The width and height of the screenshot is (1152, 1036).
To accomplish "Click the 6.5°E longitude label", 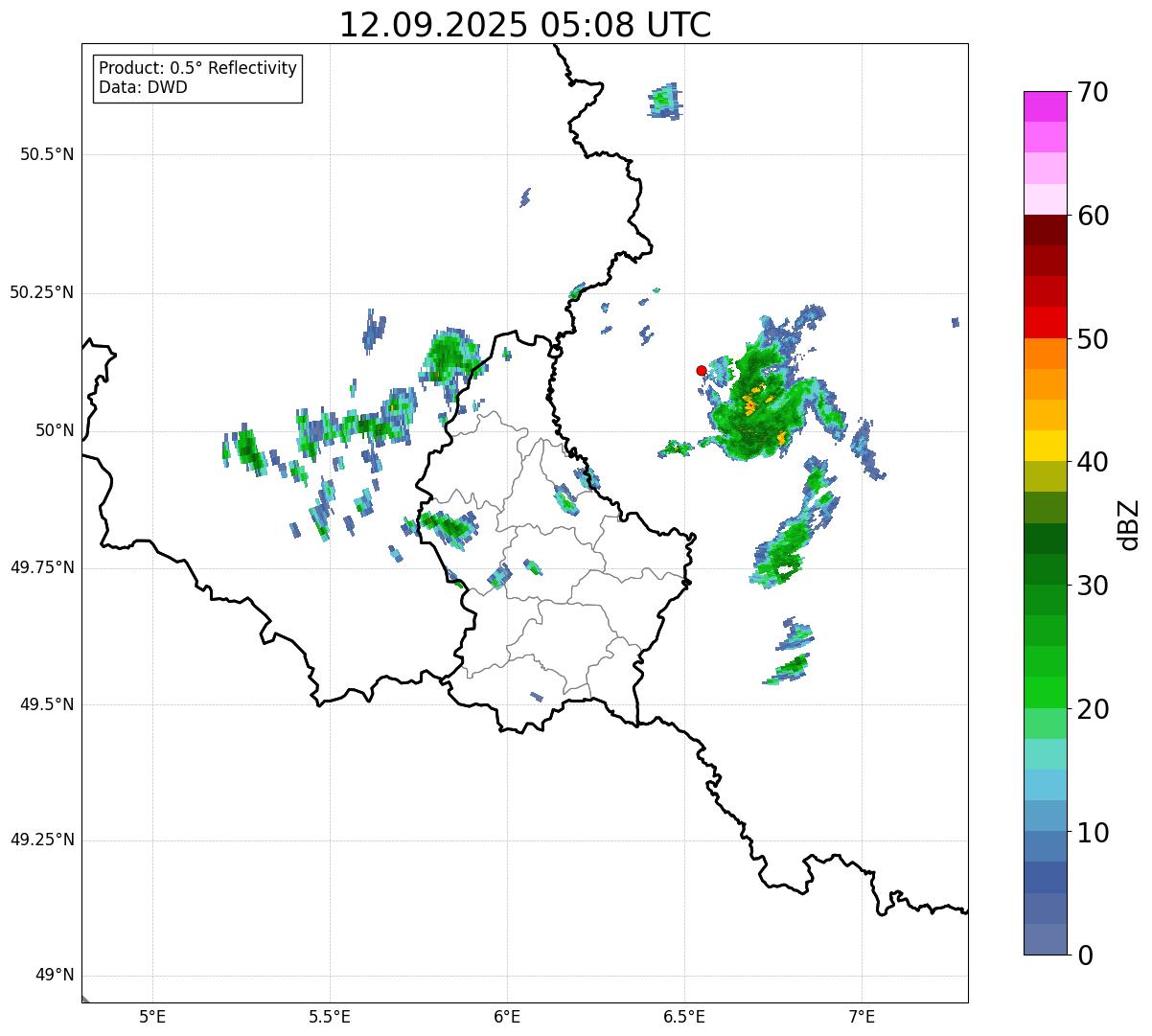I will 684,1016.
